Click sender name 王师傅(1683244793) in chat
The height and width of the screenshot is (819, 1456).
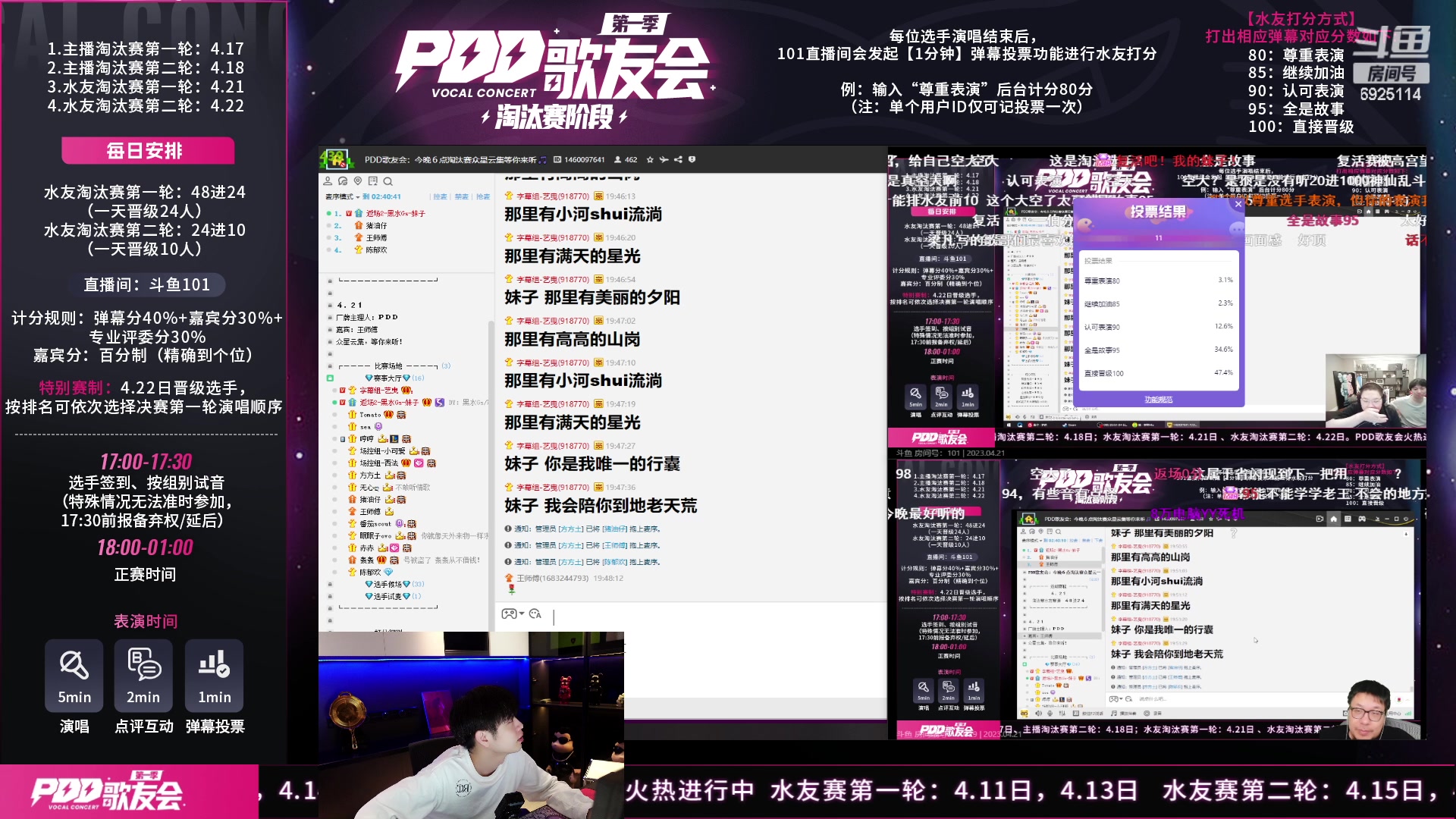[x=553, y=579]
